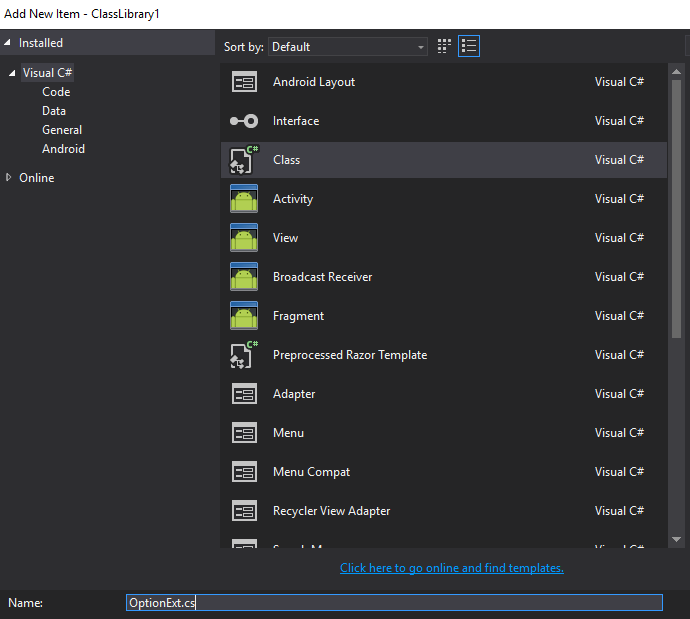Click the Activity android icon

click(x=244, y=199)
